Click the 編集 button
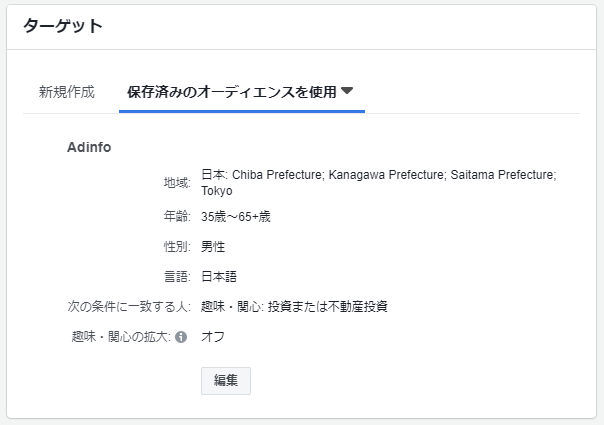 [226, 381]
